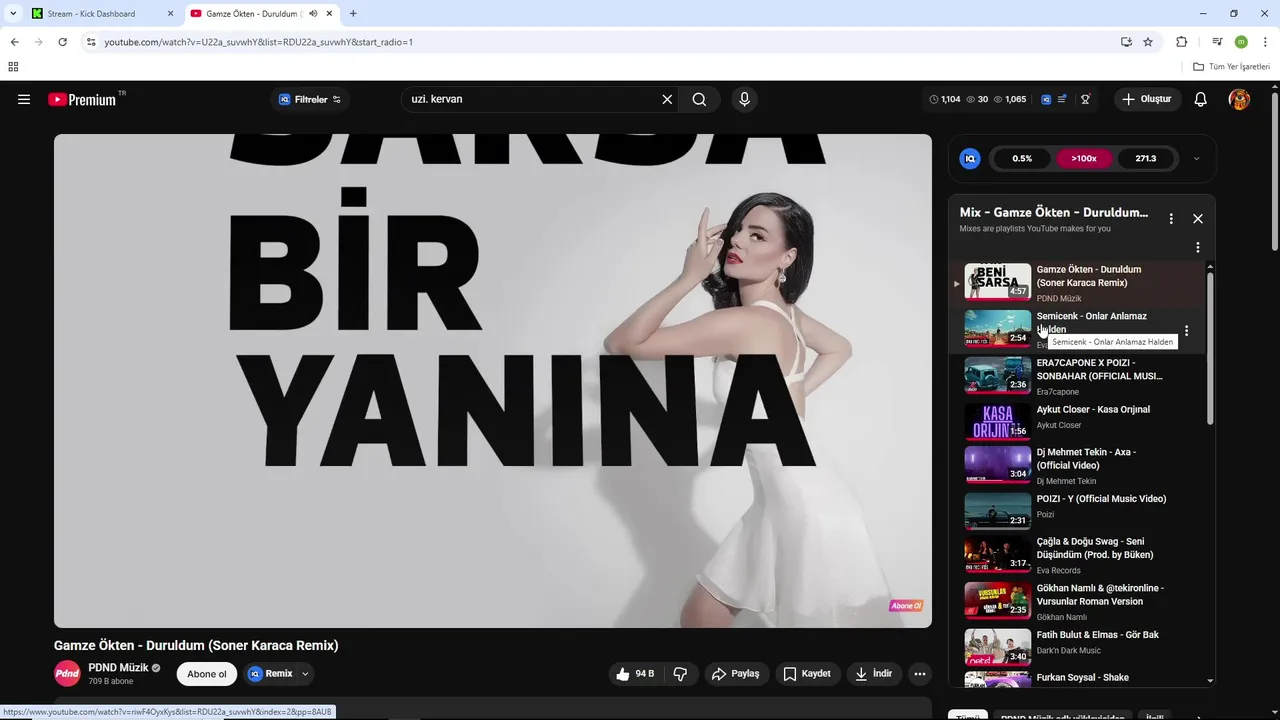Image resolution: width=1280 pixels, height=720 pixels.
Task: Click the round vidIQ scorecard logo
Action: pyautogui.click(x=969, y=158)
